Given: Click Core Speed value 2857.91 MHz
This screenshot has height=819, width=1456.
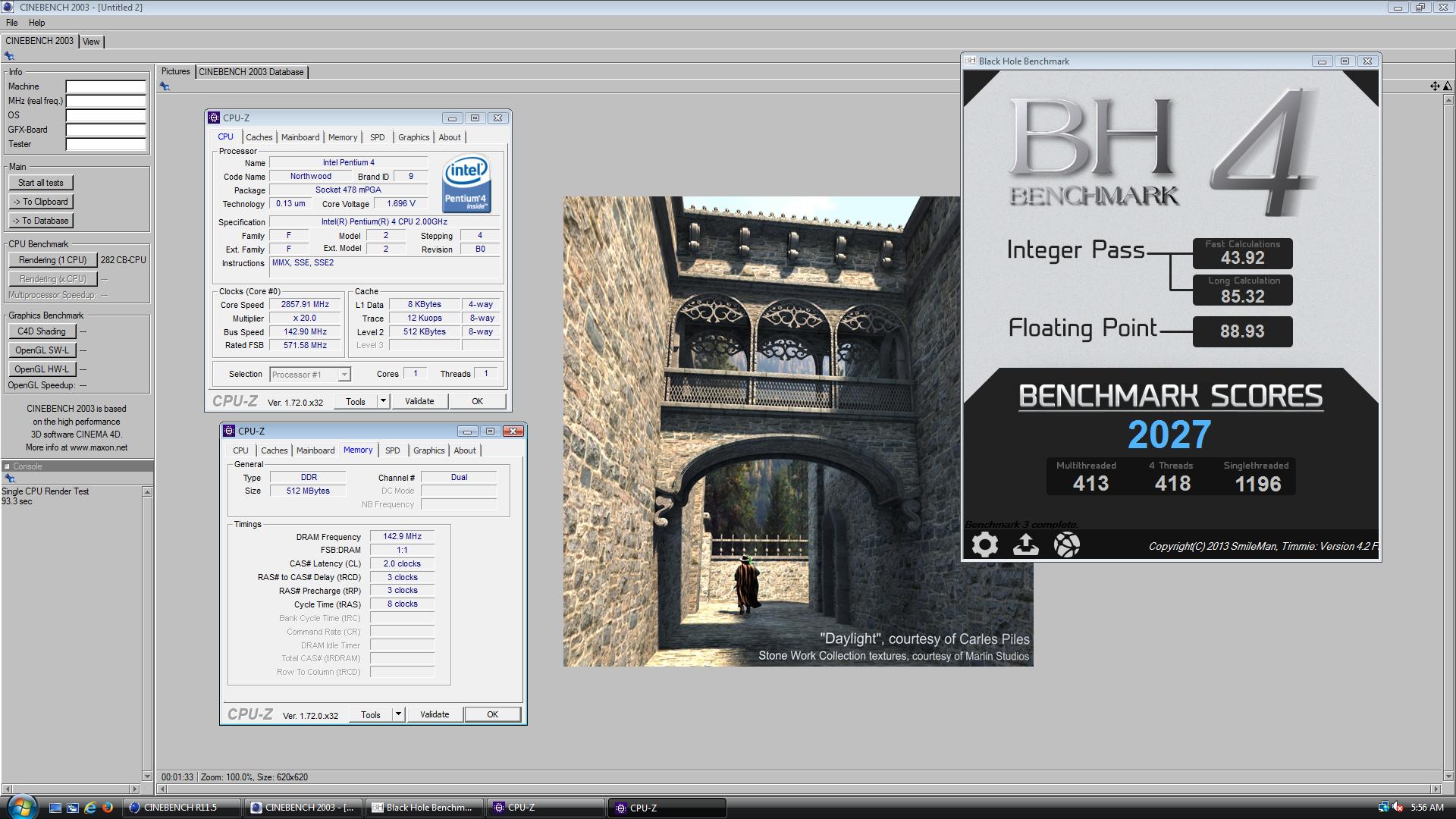Looking at the screenshot, I should (x=305, y=305).
